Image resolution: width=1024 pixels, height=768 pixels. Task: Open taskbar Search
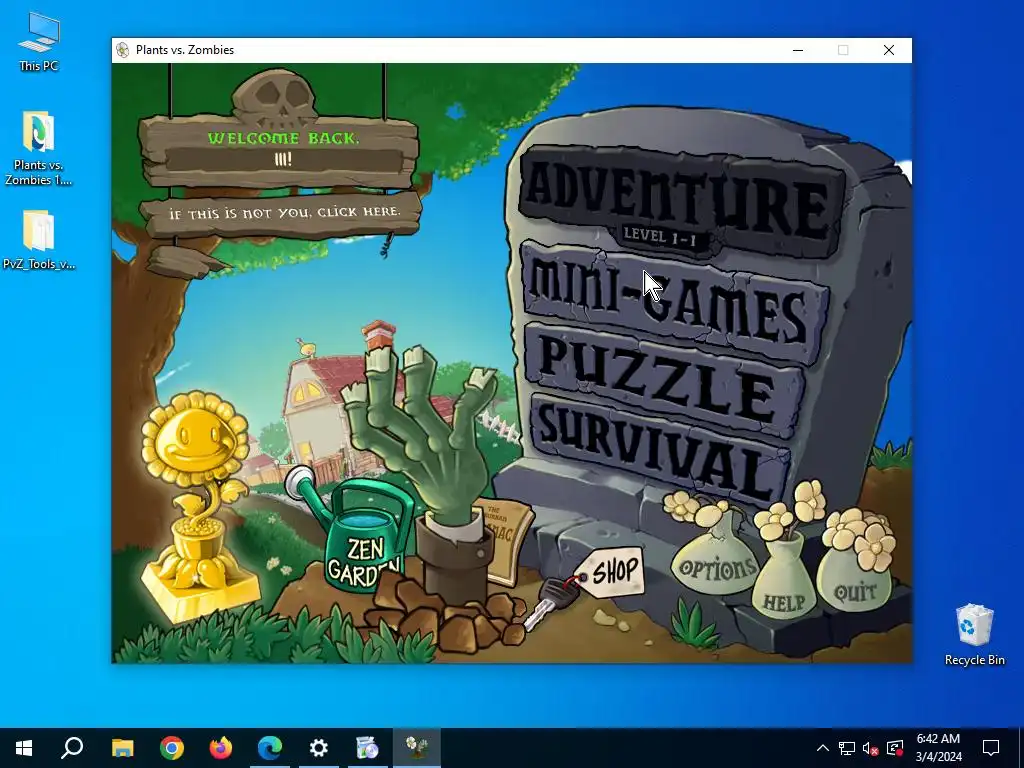pyautogui.click(x=72, y=748)
